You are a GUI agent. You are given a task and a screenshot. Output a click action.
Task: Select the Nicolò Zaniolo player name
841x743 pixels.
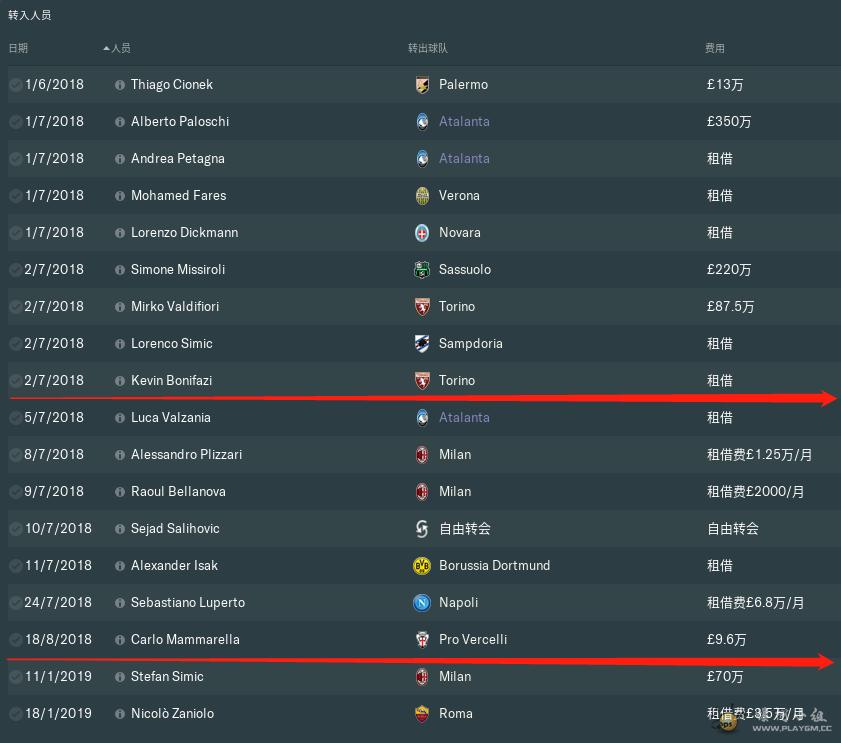coord(172,713)
